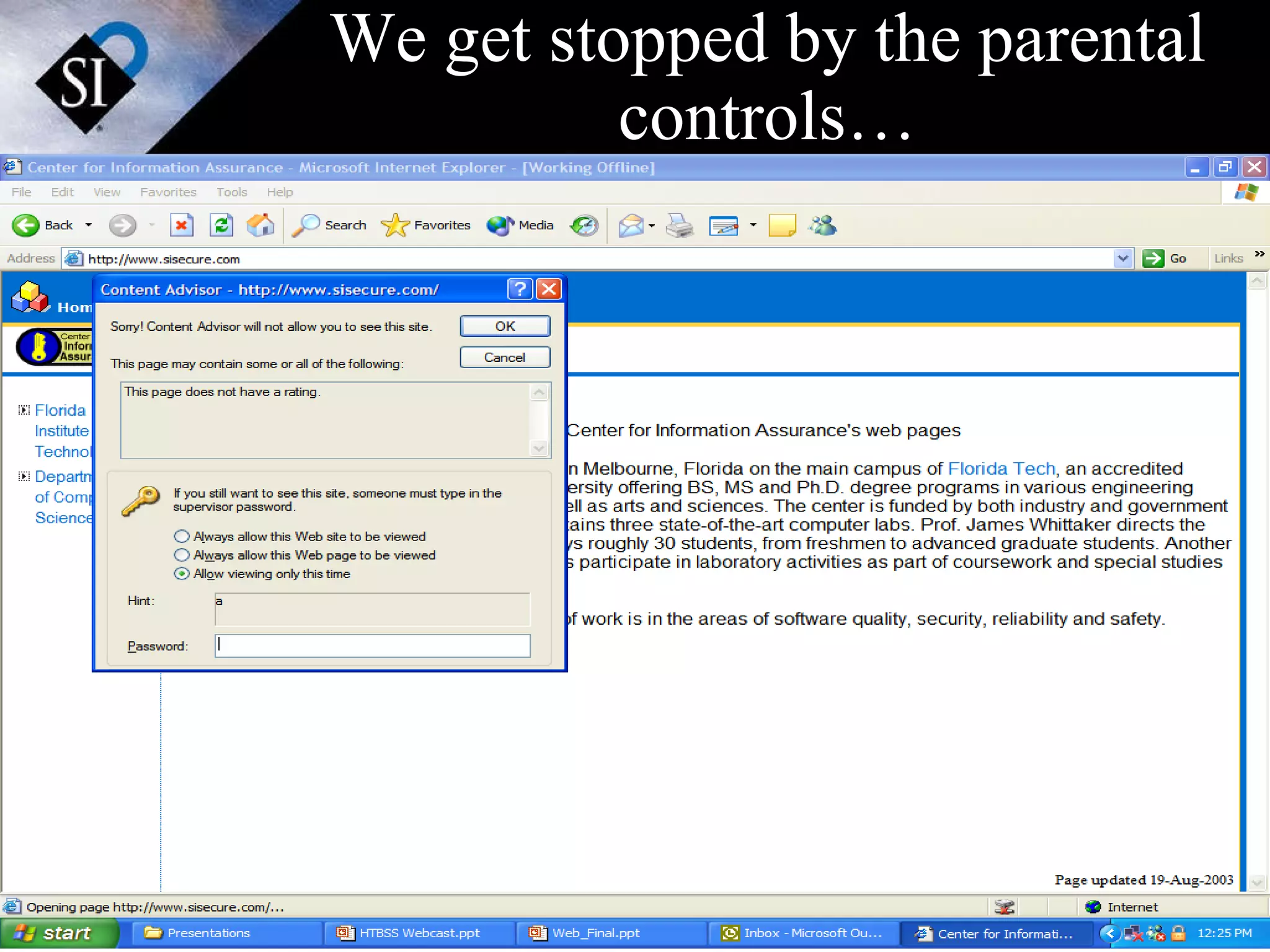Click the Edit page icon
This screenshot has height=952, width=1270.
[724, 226]
